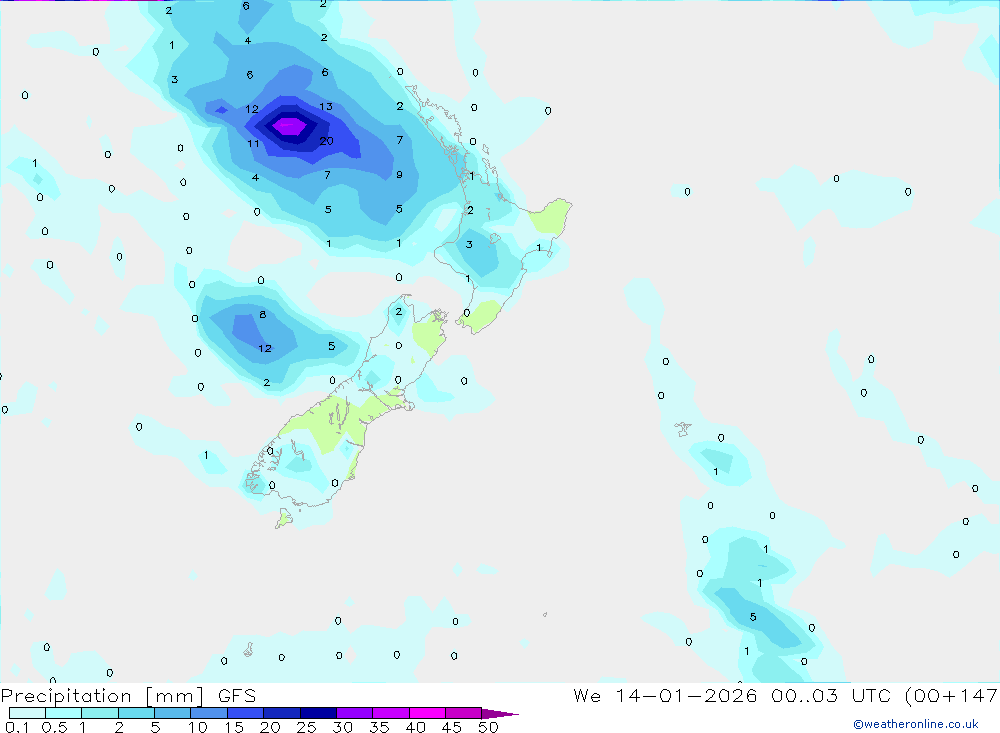The image size is (1000, 733).
Task: Click the '20' value on the map near the purple core
Action: point(327,141)
